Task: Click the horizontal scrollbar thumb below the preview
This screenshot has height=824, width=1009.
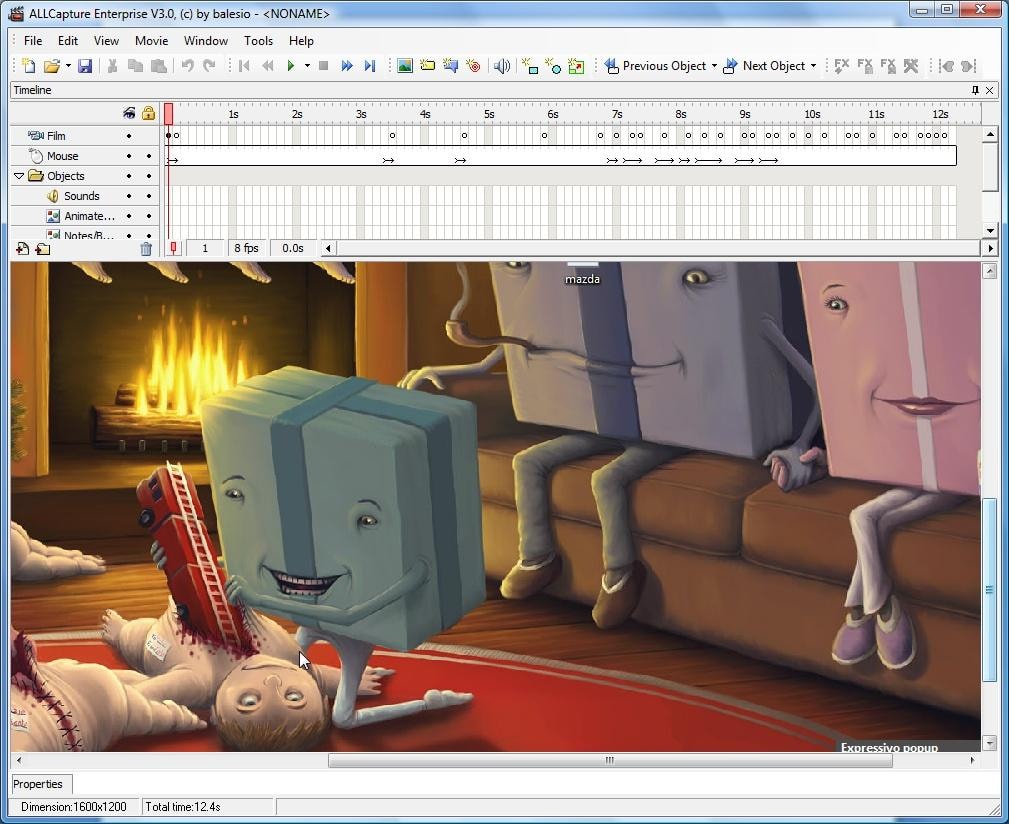Action: (610, 760)
